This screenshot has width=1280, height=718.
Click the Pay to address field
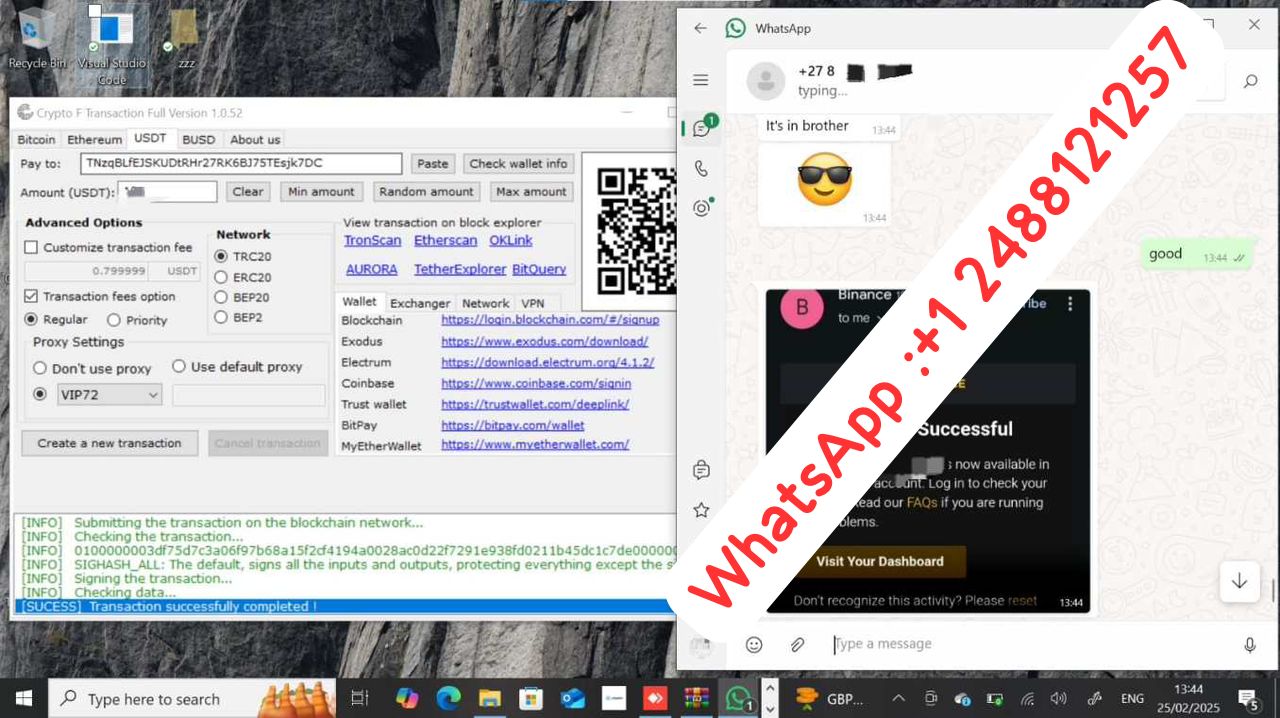(240, 163)
